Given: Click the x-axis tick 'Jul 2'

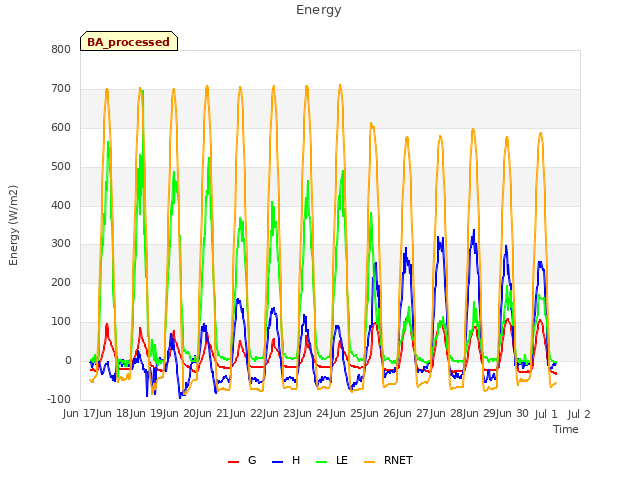Looking at the screenshot, I should click(579, 415).
